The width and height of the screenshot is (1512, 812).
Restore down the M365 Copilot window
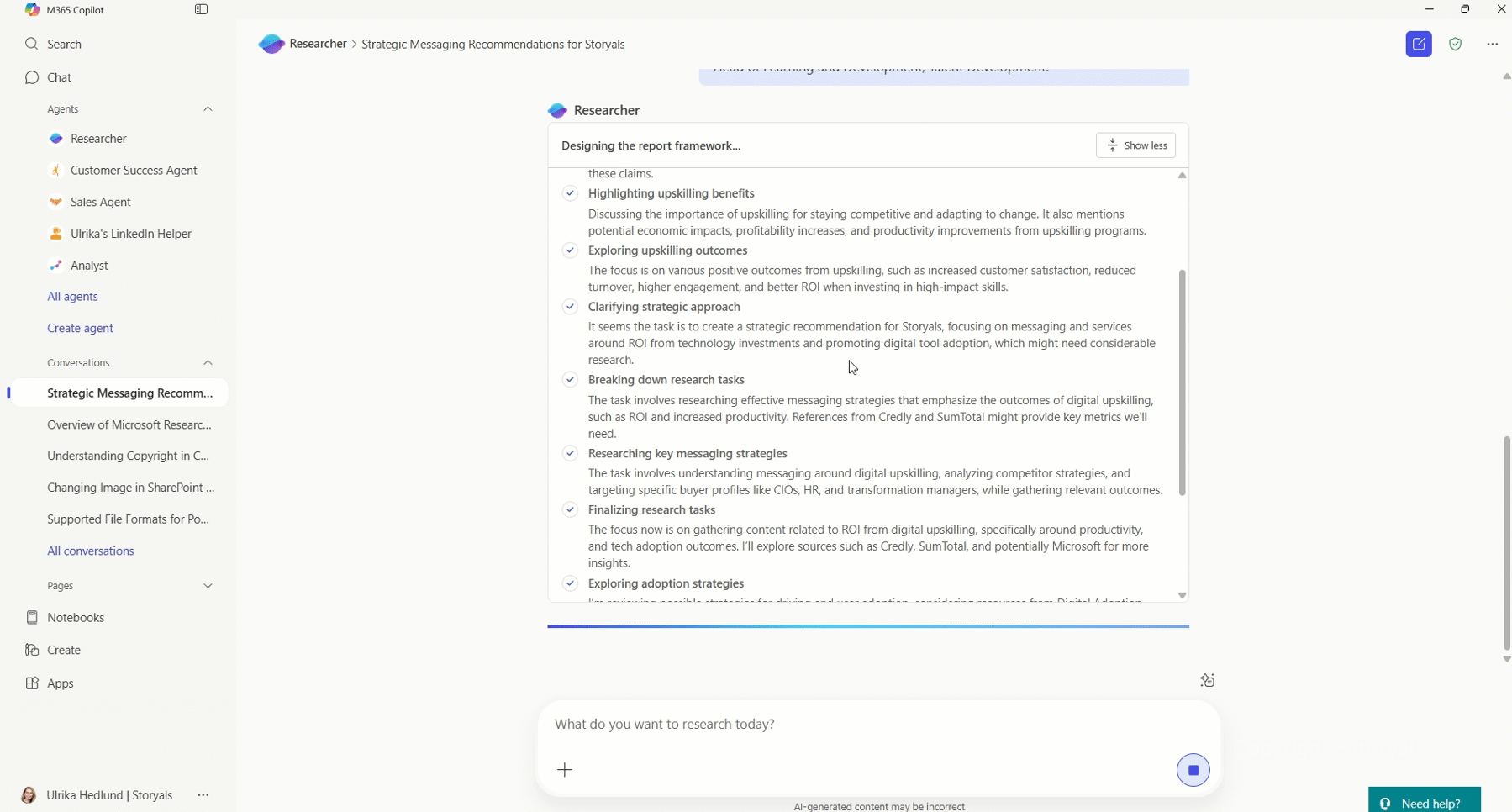pos(1466,9)
